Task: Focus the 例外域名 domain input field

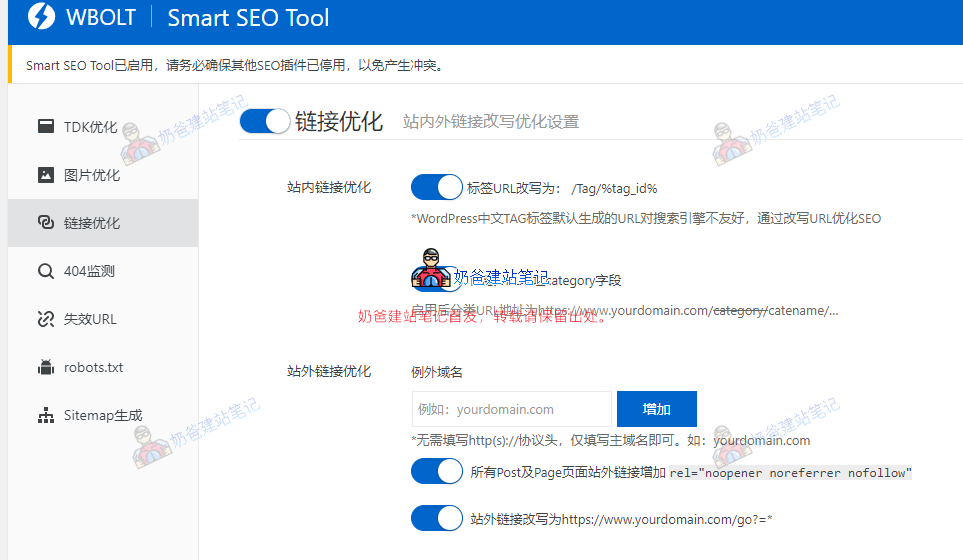Action: click(x=511, y=409)
